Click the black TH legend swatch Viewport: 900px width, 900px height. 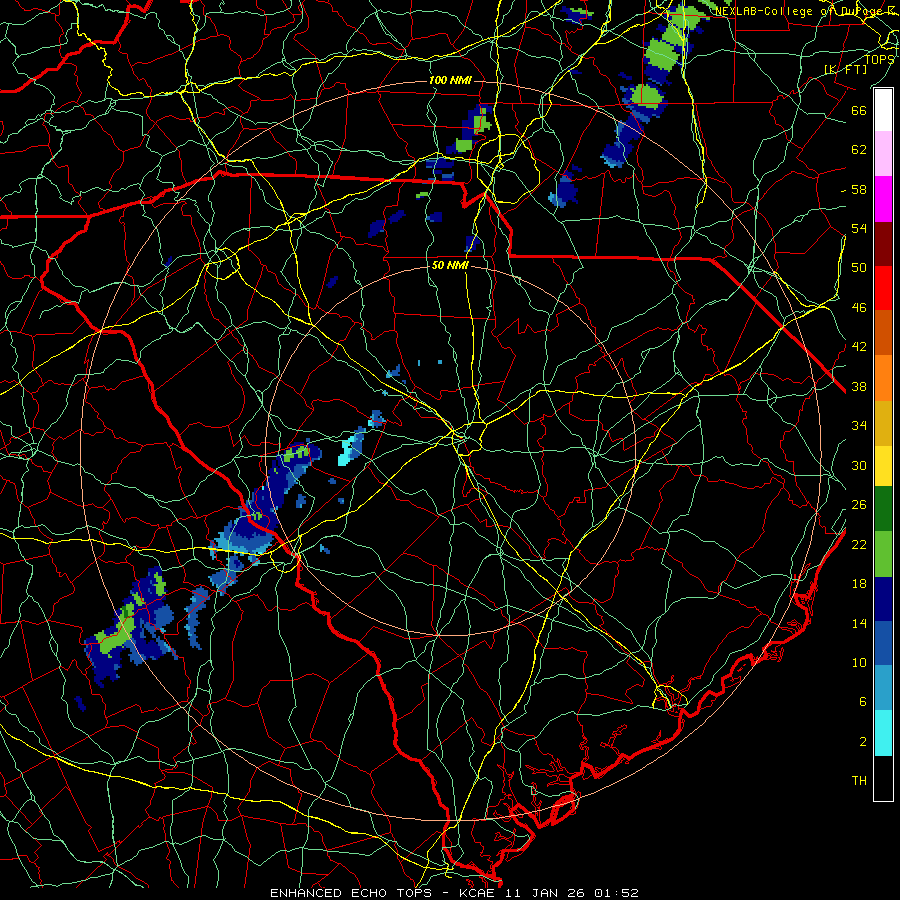point(883,778)
